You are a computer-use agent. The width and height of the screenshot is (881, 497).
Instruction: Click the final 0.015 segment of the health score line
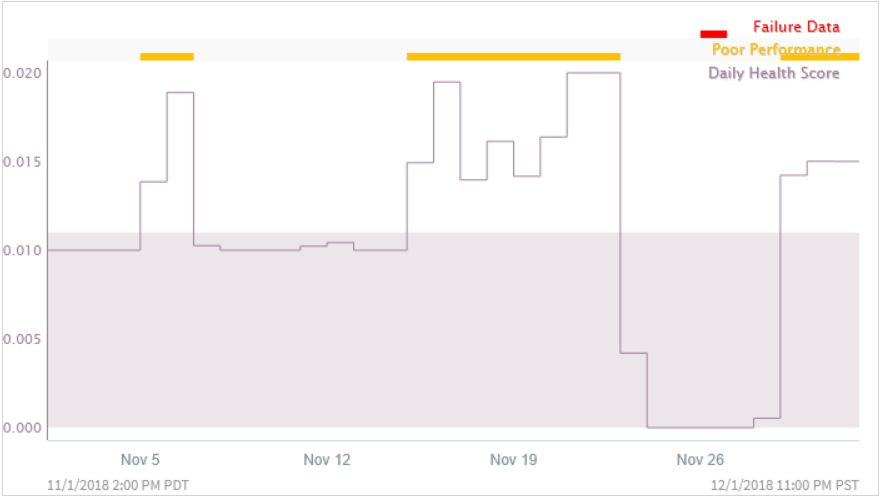tap(833, 162)
